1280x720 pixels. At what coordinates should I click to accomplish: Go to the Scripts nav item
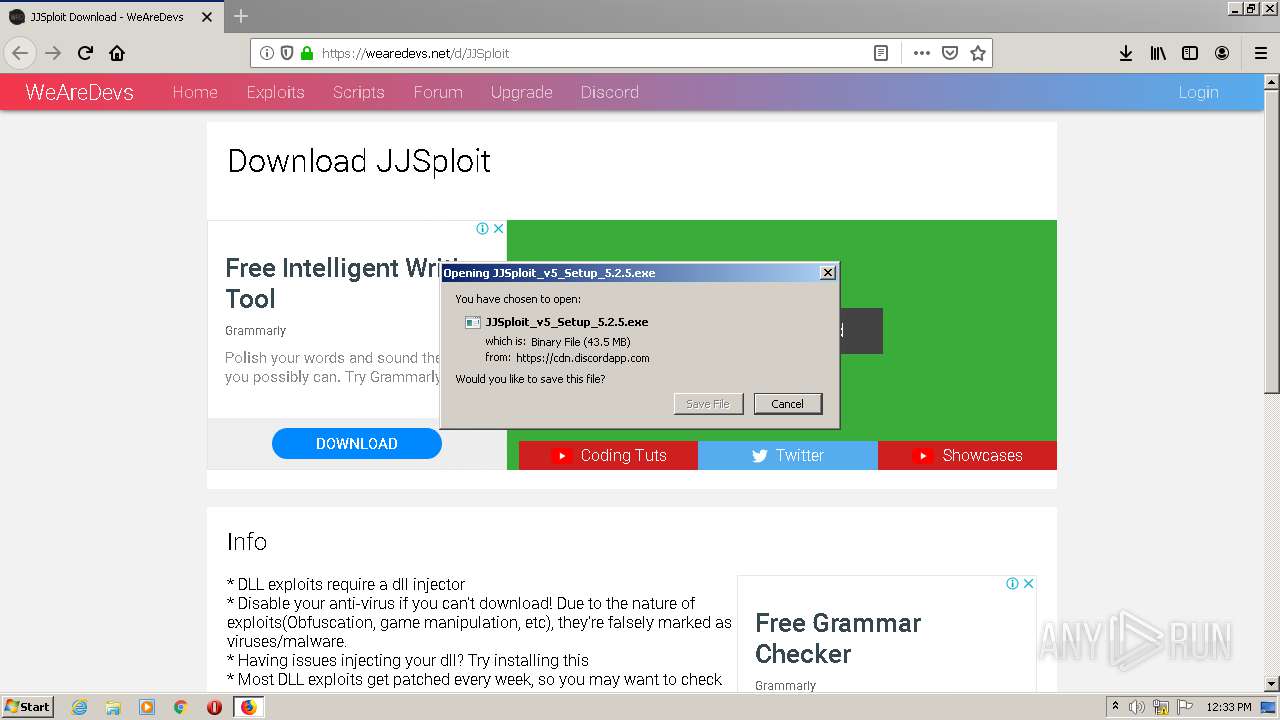[x=358, y=92]
